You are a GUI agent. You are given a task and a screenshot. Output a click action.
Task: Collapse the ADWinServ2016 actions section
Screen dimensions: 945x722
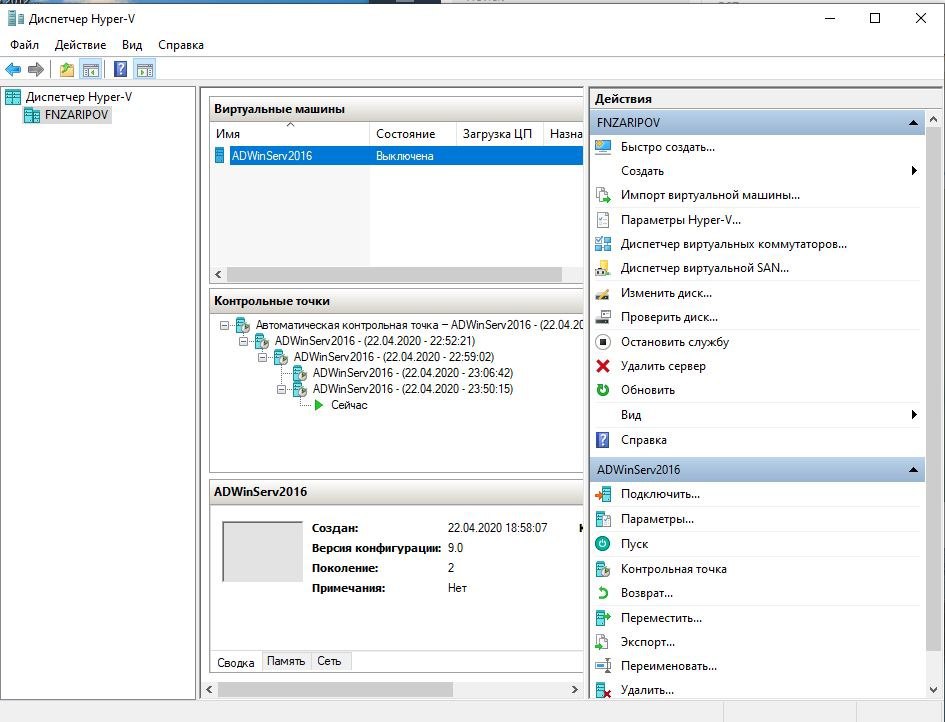[x=913, y=469]
